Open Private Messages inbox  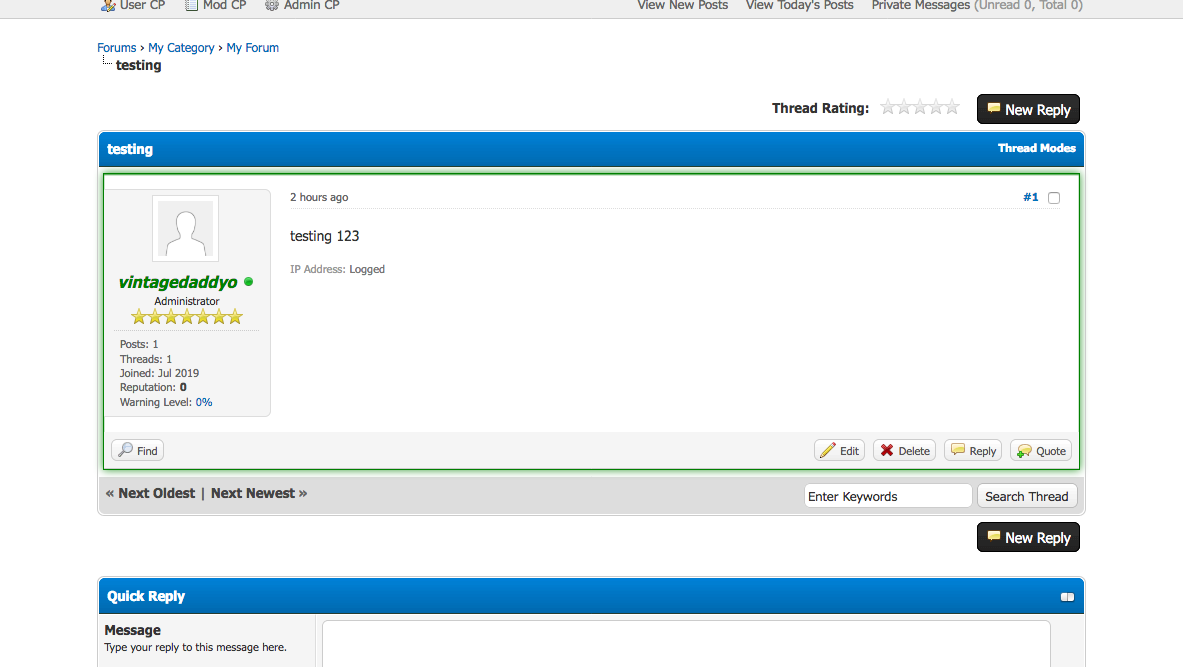tap(920, 5)
